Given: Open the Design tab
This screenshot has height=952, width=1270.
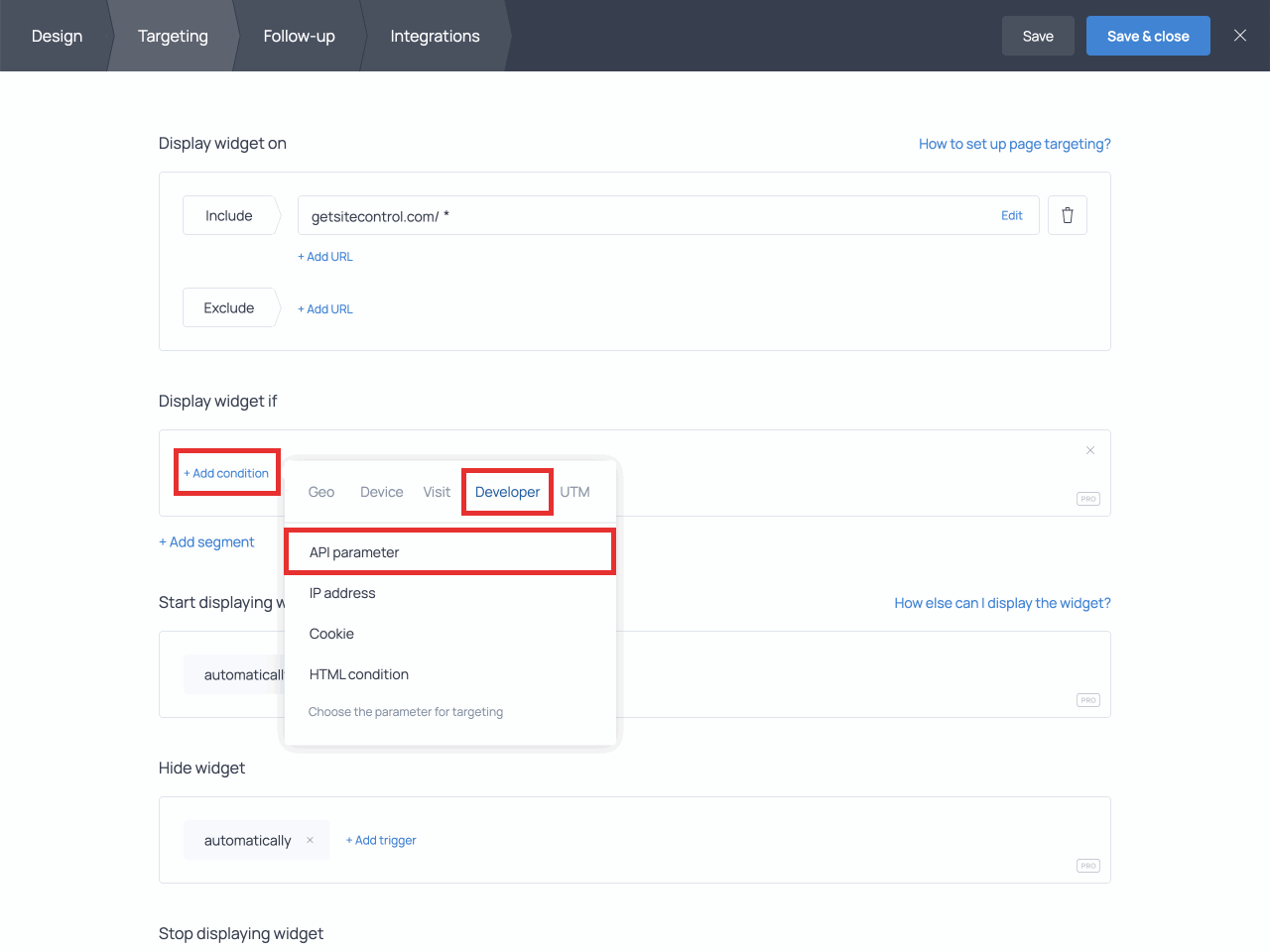Looking at the screenshot, I should click(57, 36).
